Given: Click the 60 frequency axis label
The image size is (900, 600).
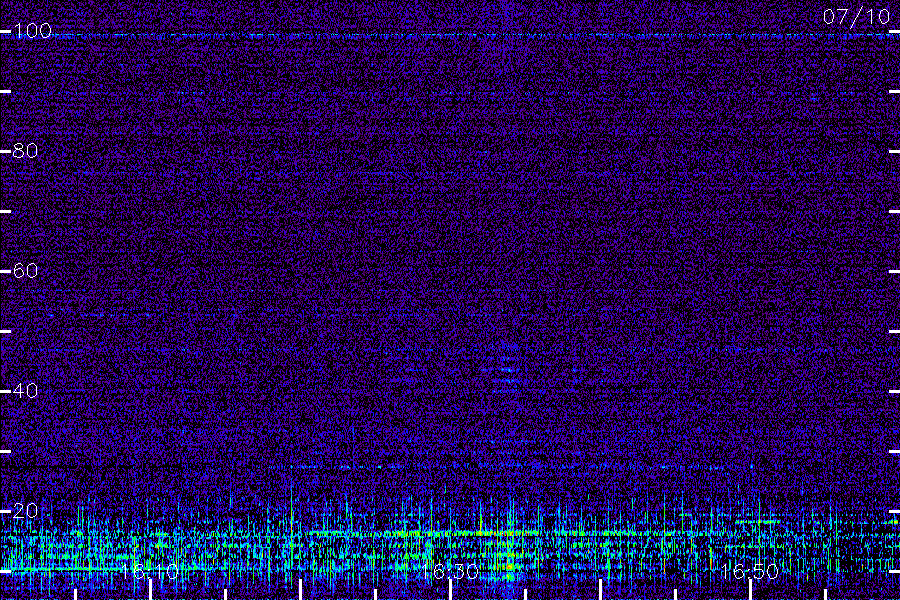Looking at the screenshot, I should 25,270.
